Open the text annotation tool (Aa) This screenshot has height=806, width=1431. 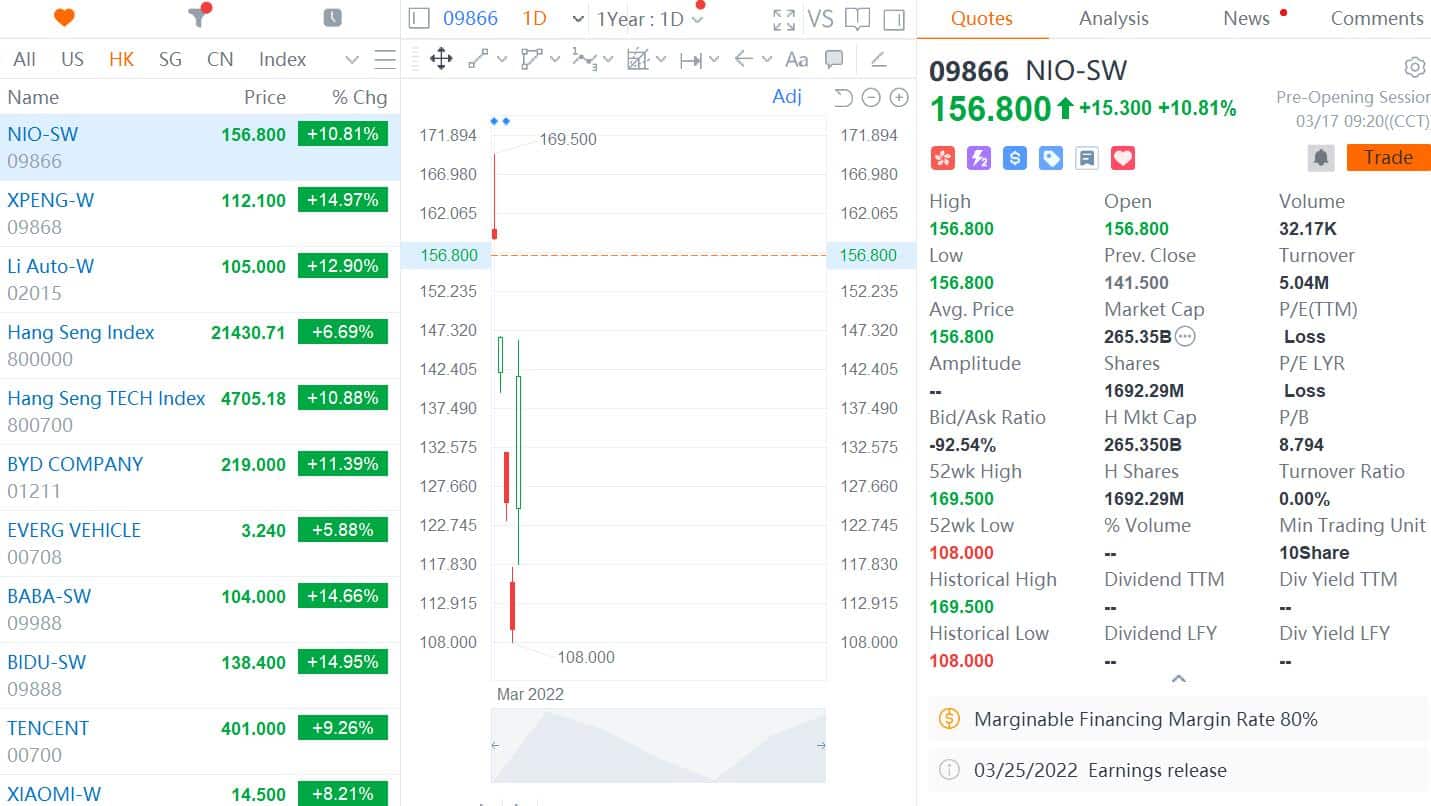click(x=796, y=59)
